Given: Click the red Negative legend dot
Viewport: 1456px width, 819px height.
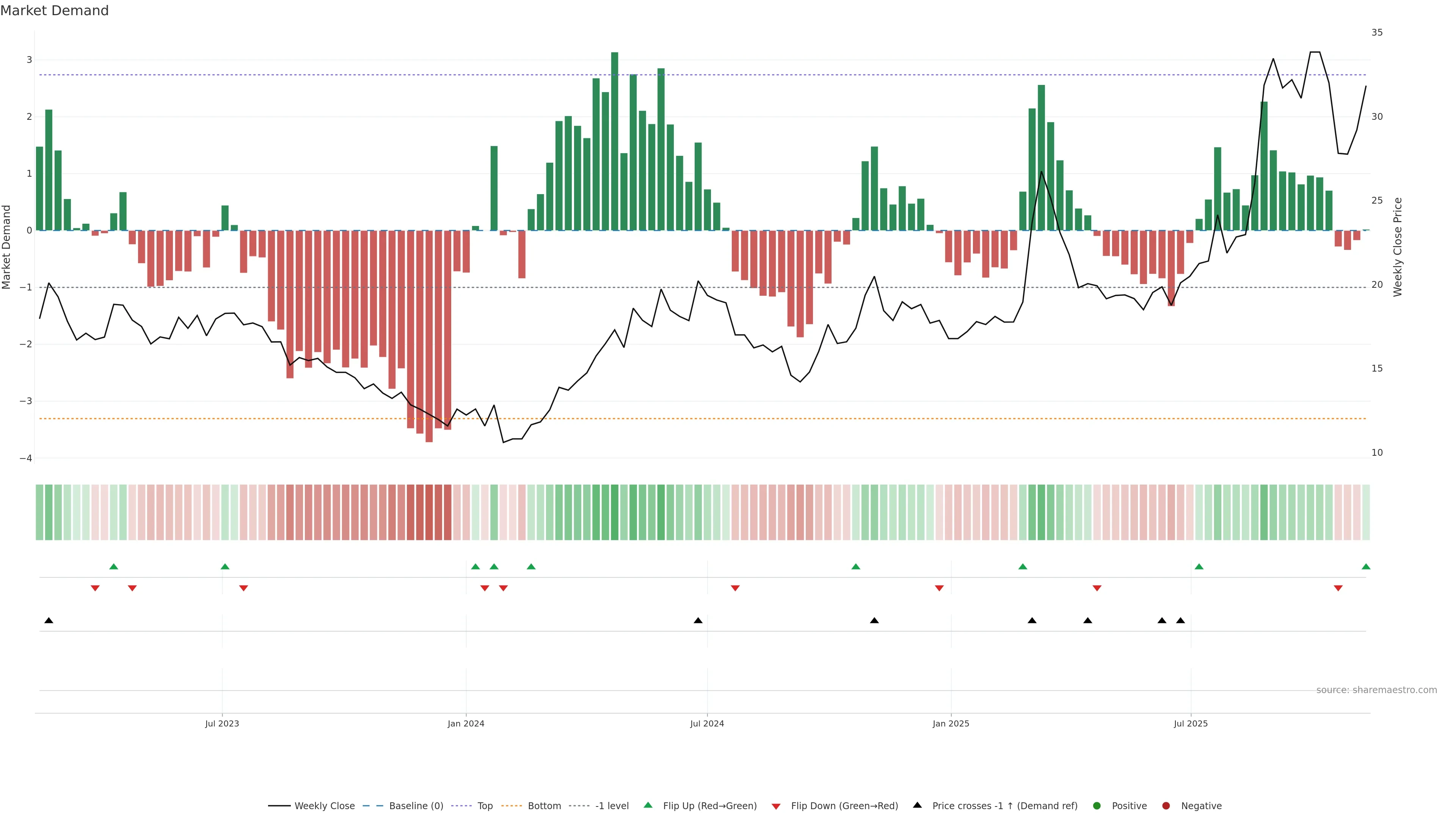Looking at the screenshot, I should pyautogui.click(x=1166, y=806).
